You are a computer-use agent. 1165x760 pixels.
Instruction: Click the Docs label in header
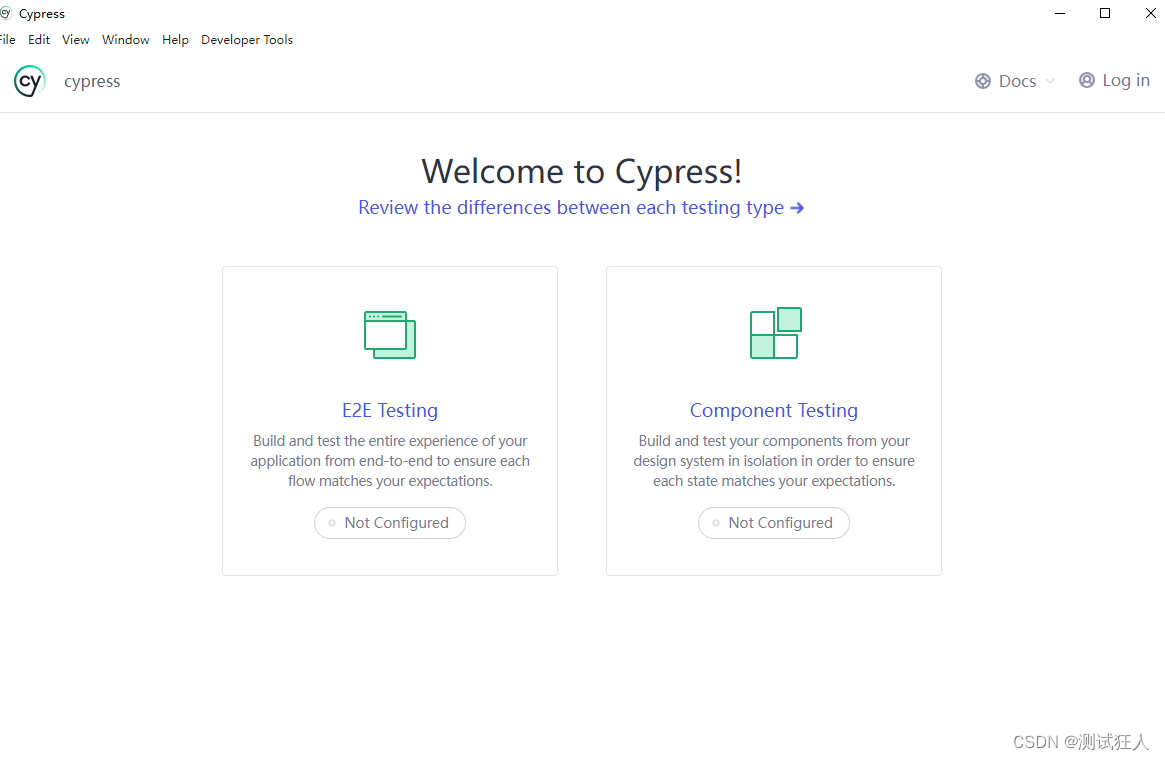(x=1017, y=81)
